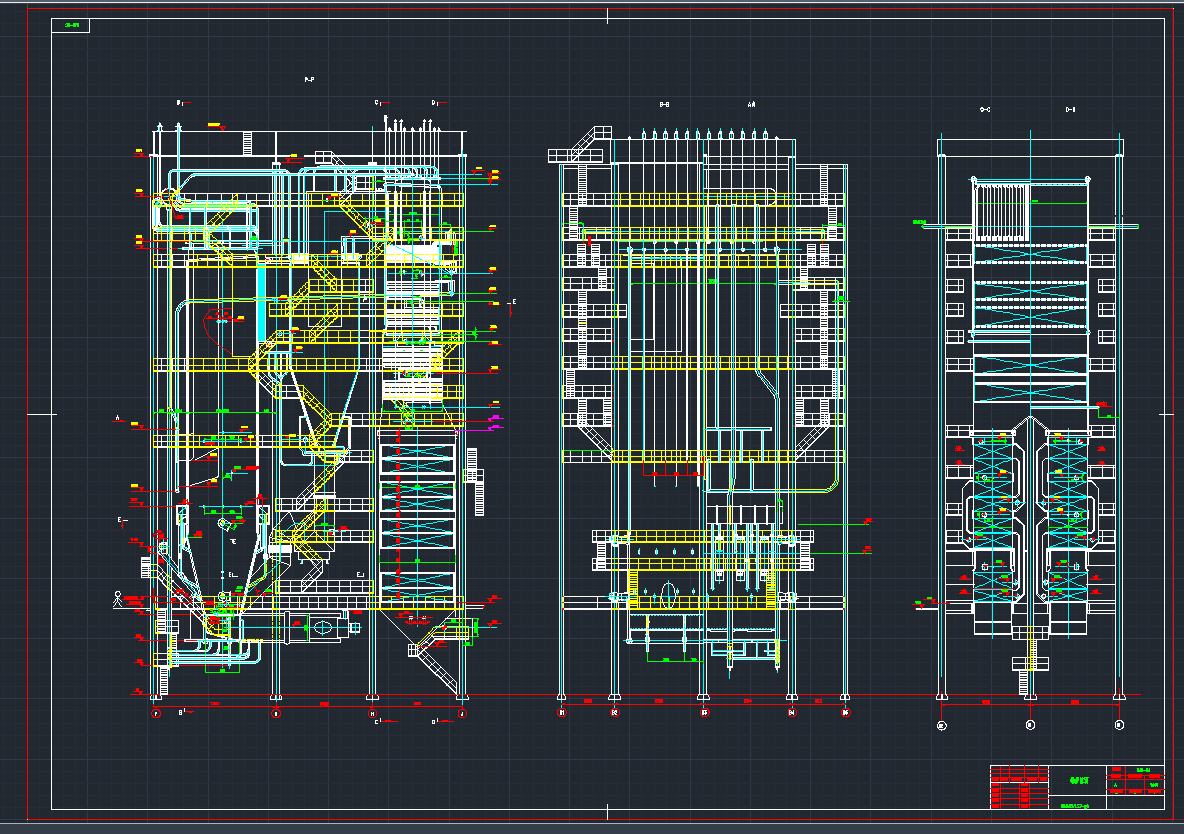Click section mark A left of left elevation
1184x834 pixels.
(x=118, y=416)
